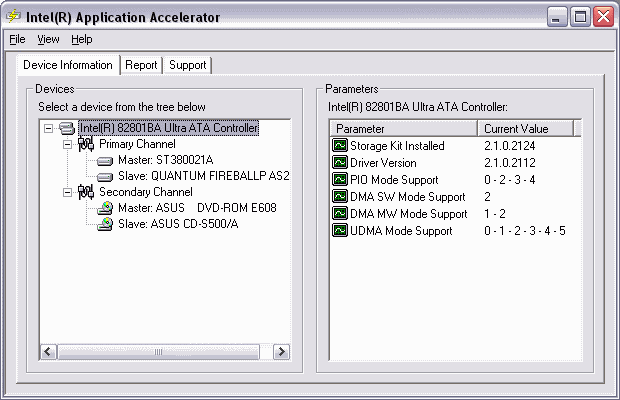Click the Secondary Channel connector icon

click(86, 192)
